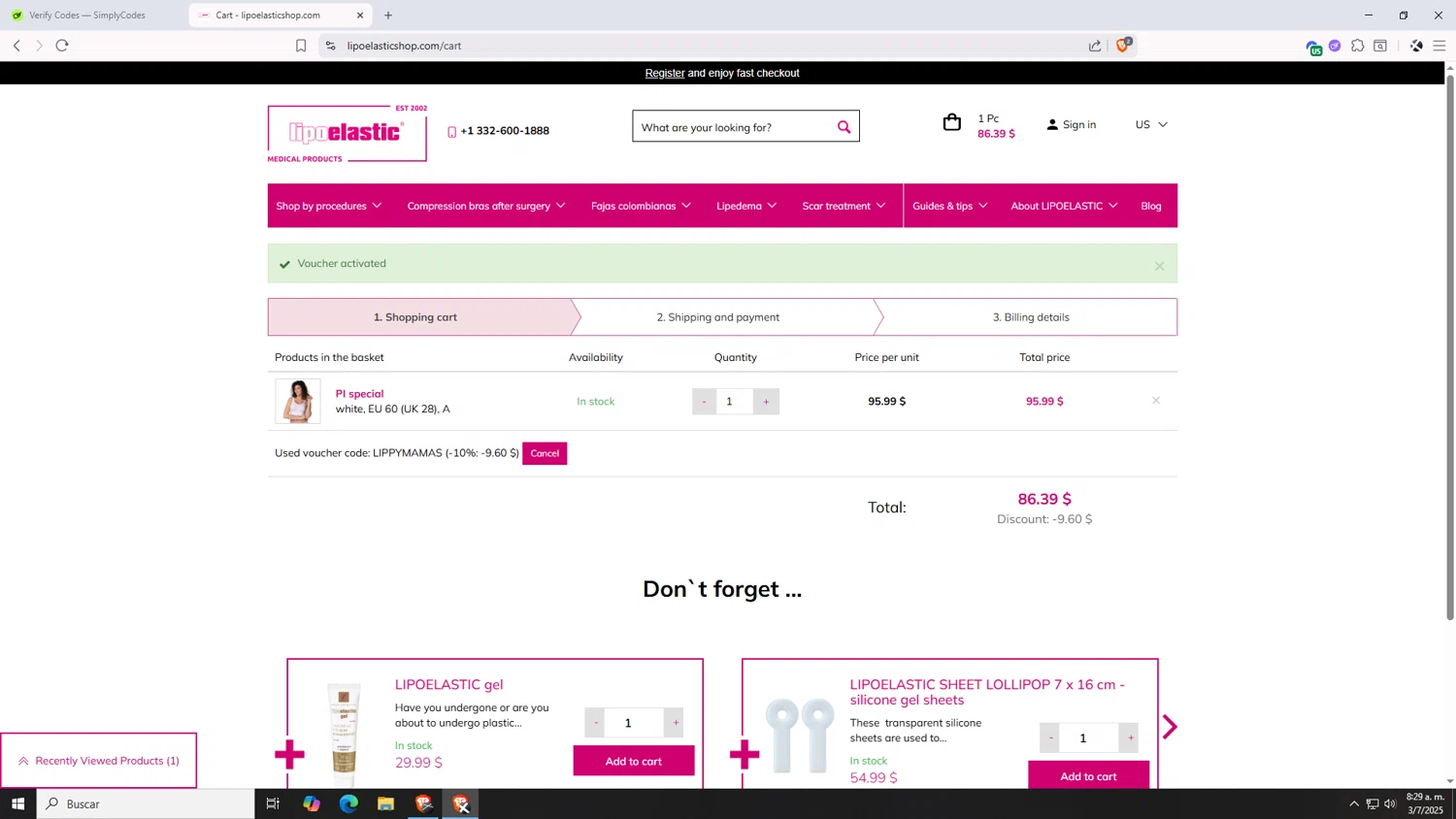Click the Sign in person icon

(1052, 124)
